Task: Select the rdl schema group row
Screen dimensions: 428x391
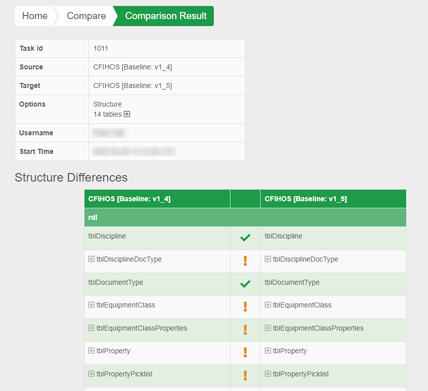Action: pos(245,217)
